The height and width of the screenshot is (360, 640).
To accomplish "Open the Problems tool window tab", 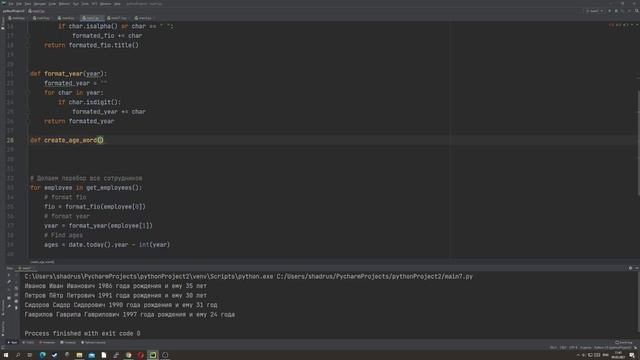I will [47, 342].
